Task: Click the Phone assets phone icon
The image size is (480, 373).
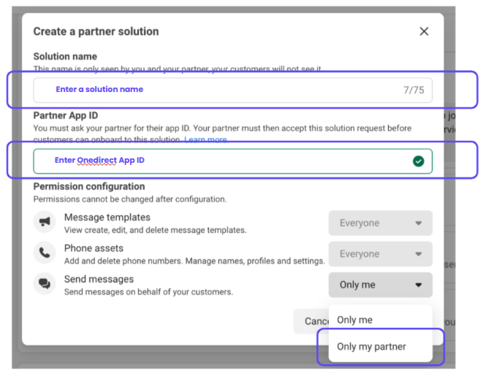Action: (x=44, y=253)
